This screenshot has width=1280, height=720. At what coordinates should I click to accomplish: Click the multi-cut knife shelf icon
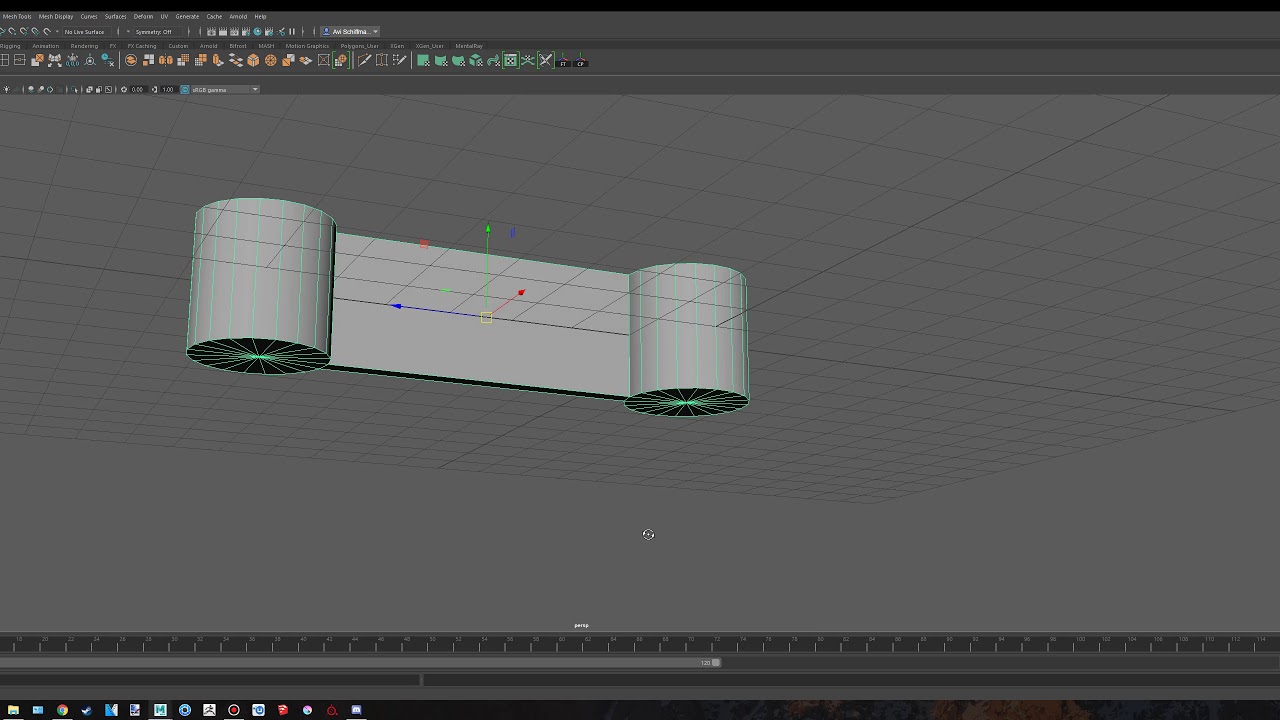(363, 61)
